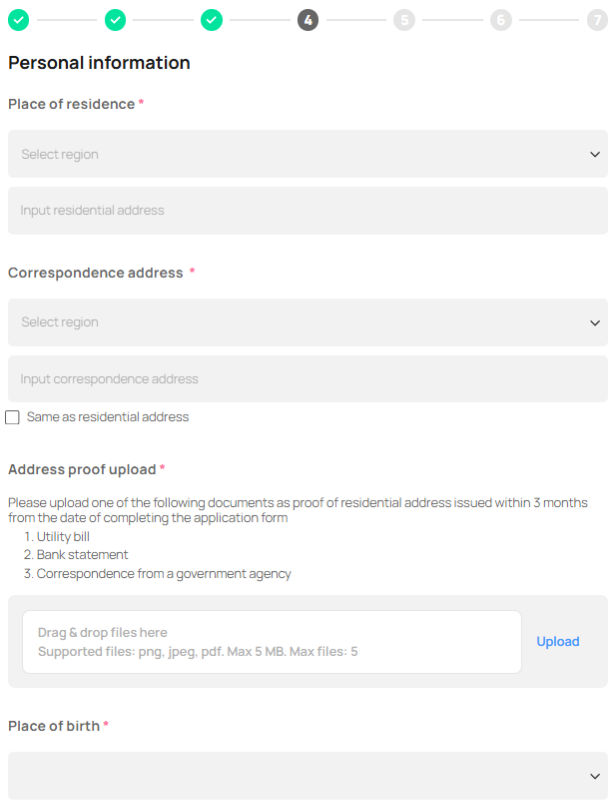Click the third completed step checkmark
This screenshot has height=807, width=615.
coord(211,20)
